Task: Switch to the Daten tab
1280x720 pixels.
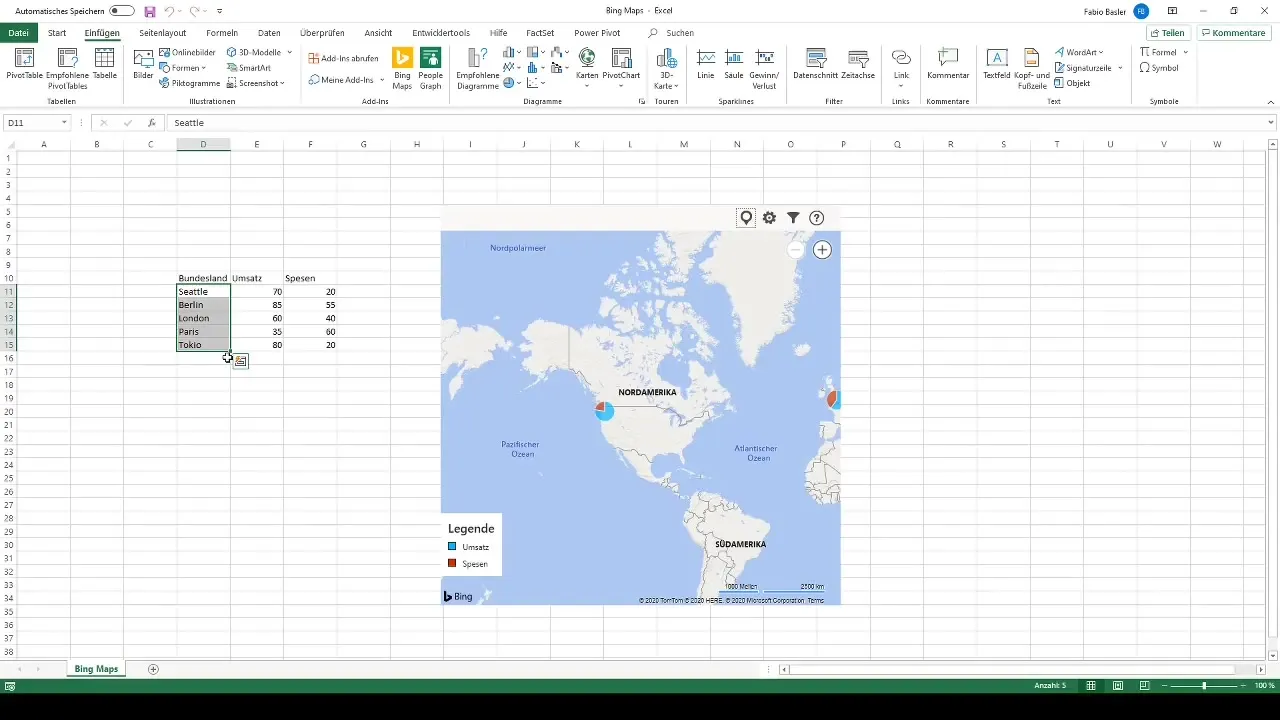Action: [269, 33]
